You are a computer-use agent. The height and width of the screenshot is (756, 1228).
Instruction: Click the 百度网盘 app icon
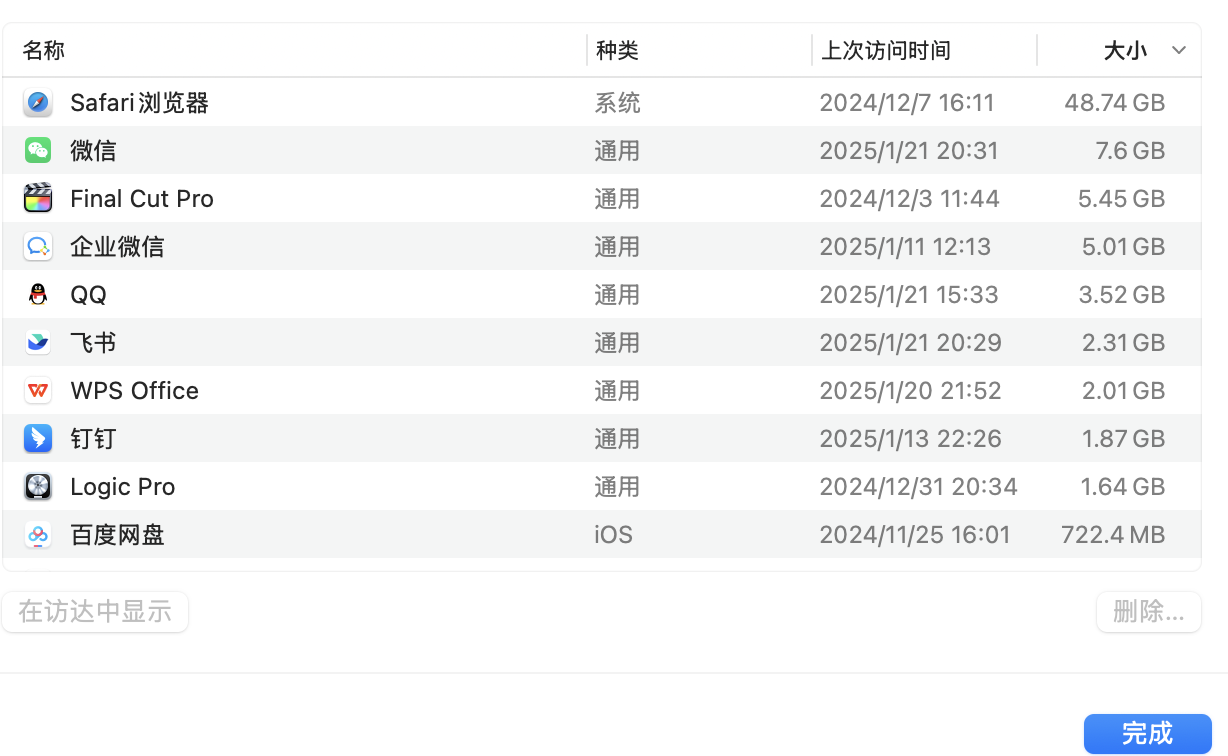tap(38, 535)
